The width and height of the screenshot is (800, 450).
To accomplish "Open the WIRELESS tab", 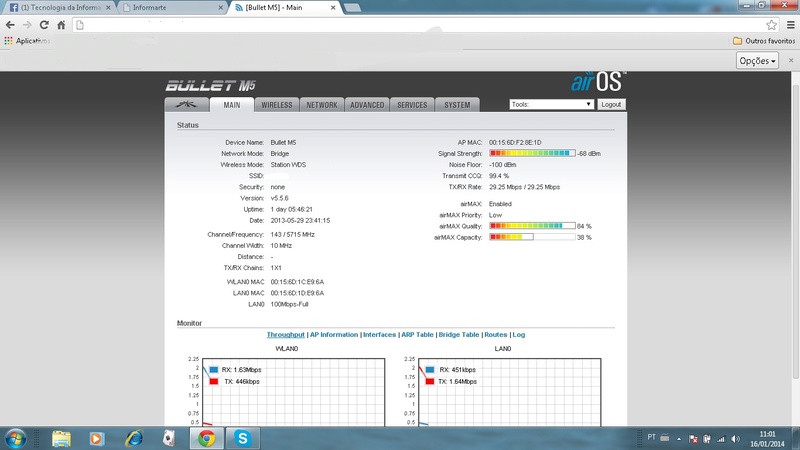I will tap(277, 105).
